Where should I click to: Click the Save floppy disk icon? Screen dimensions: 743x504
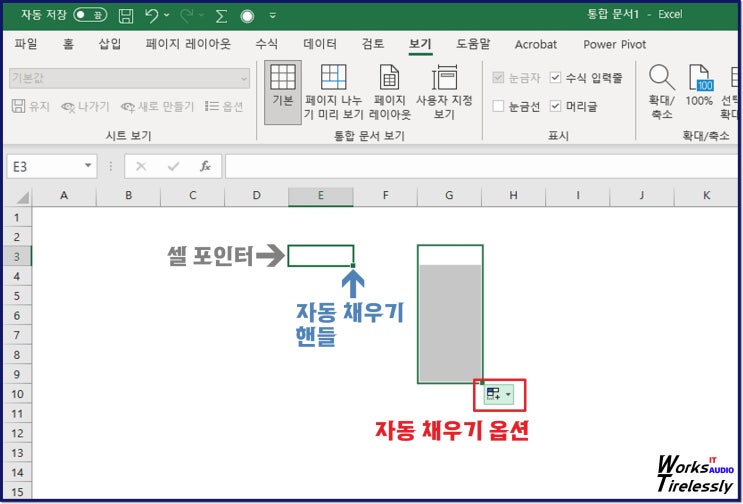point(126,16)
